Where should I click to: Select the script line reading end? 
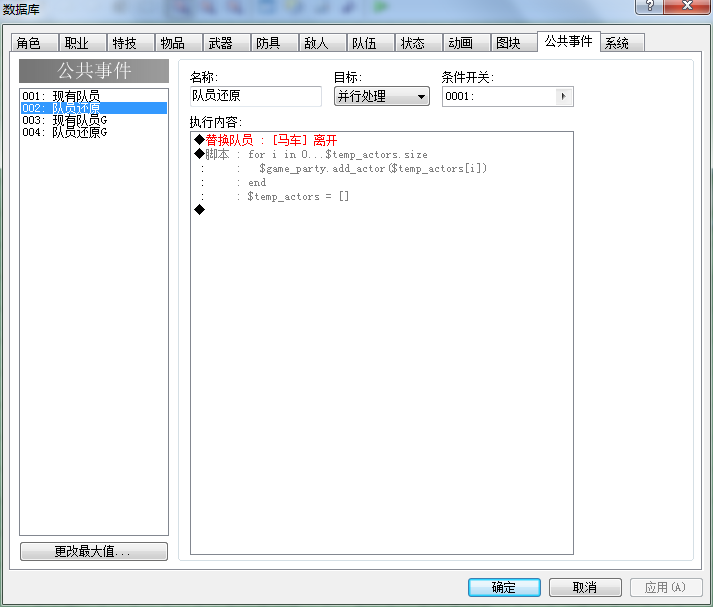pos(382,183)
